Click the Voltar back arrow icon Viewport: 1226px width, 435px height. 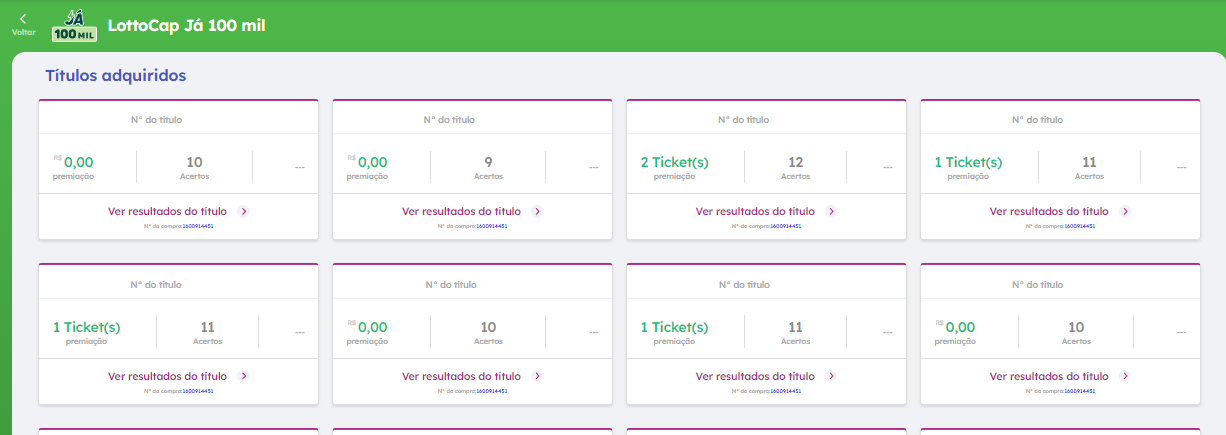tap(23, 19)
